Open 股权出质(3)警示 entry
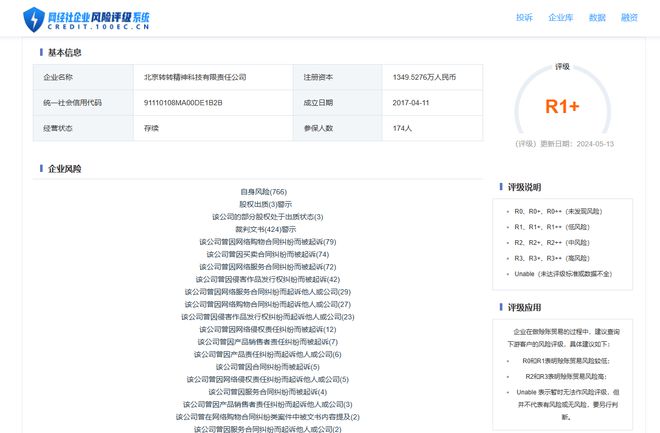The image size is (660, 433). tap(265, 204)
